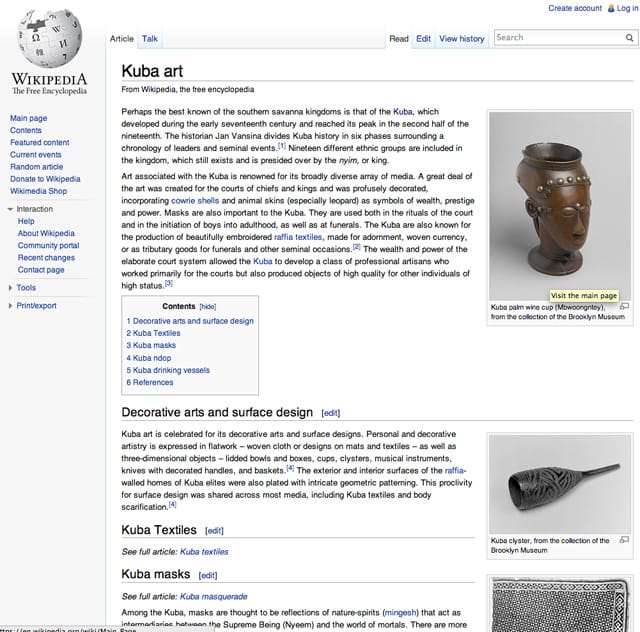Open Recent changes link

[46, 258]
